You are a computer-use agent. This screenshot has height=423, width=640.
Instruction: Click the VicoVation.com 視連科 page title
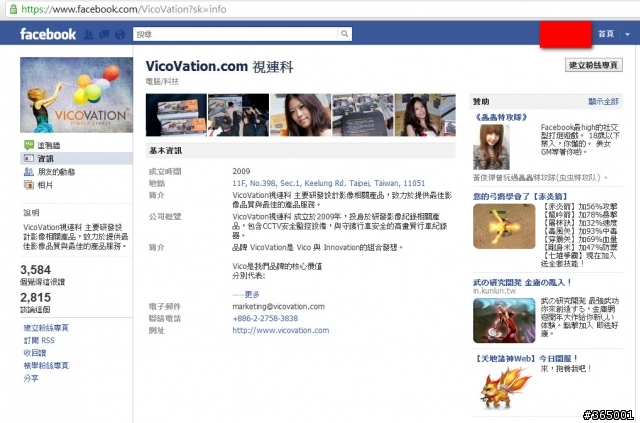click(220, 67)
